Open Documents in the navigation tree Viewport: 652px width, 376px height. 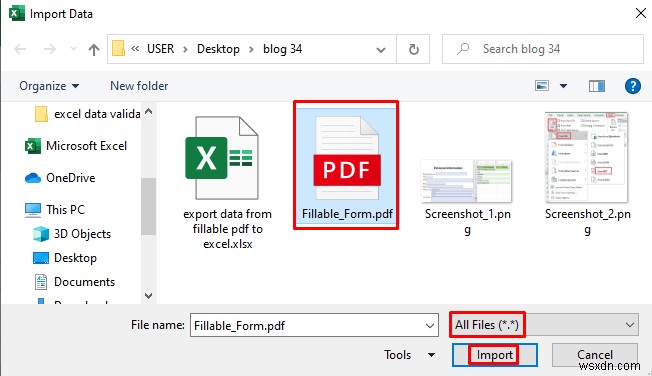coord(74,282)
